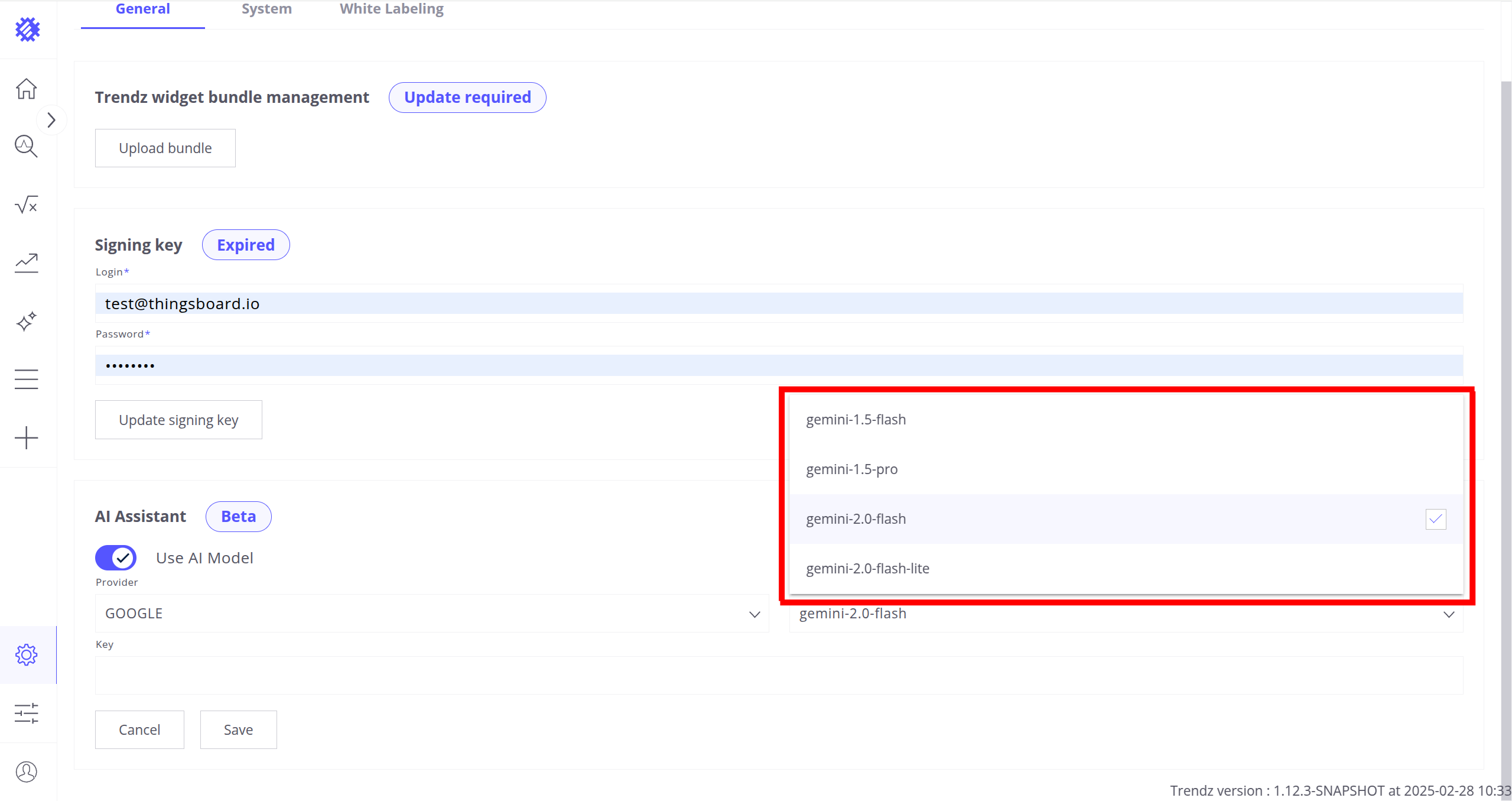Click the Save button
The width and height of the screenshot is (1512, 801).
click(x=239, y=730)
